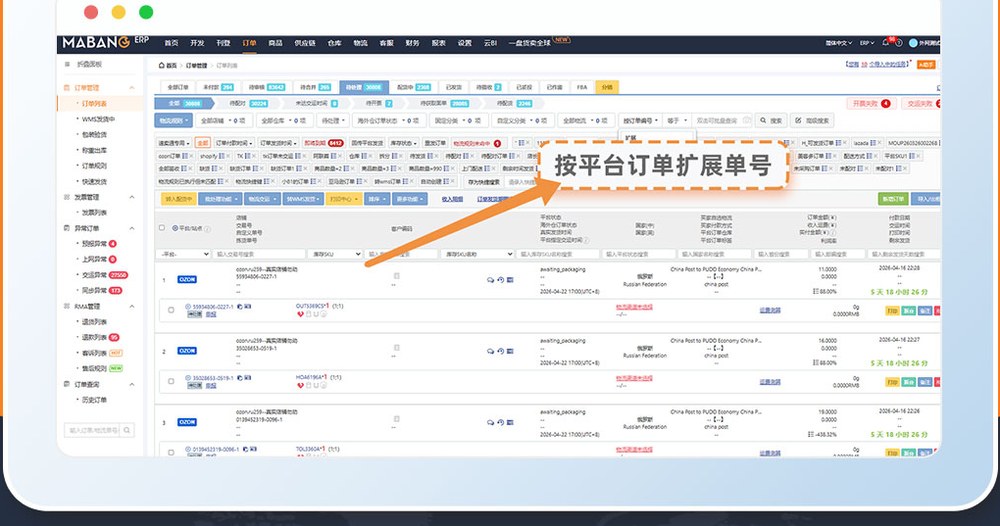Open the notification bell icon

pyautogui.click(x=886, y=43)
